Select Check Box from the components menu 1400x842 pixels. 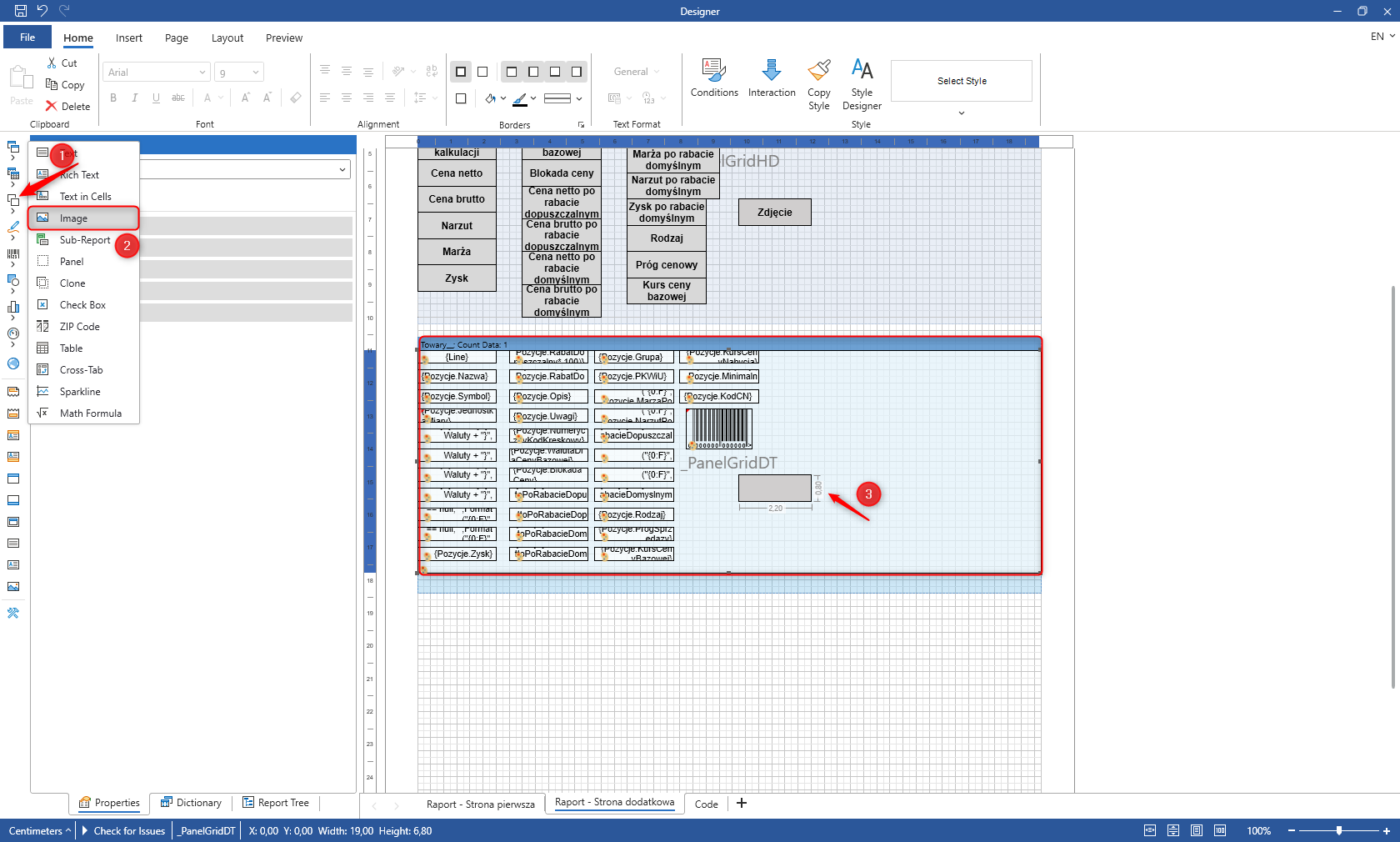point(82,305)
